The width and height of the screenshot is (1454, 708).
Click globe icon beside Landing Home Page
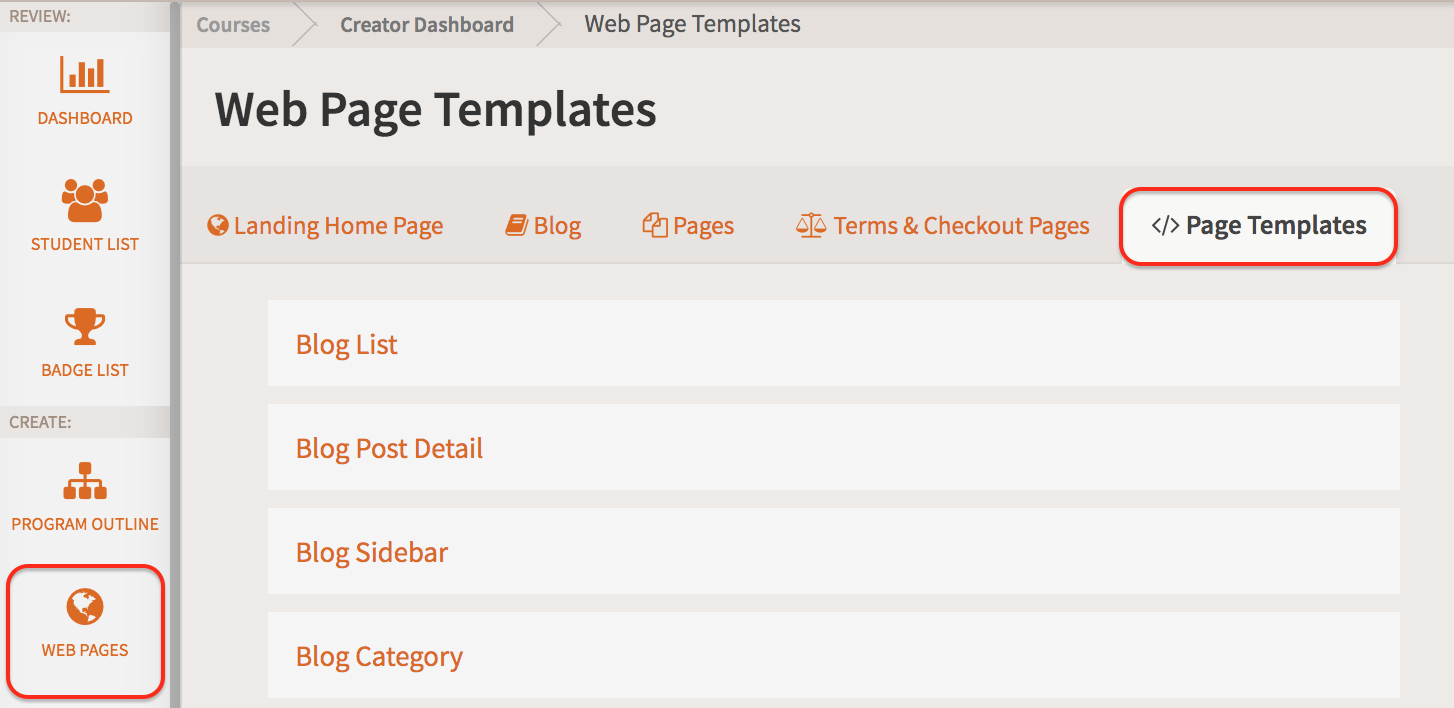click(x=218, y=225)
